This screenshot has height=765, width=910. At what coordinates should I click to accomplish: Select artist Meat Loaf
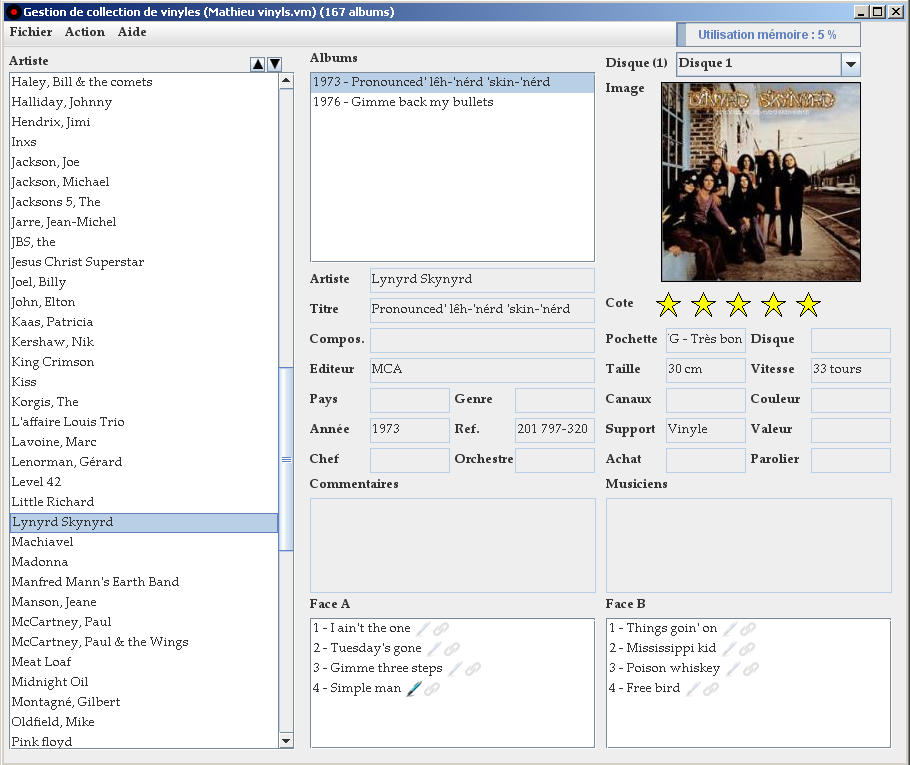pos(144,662)
